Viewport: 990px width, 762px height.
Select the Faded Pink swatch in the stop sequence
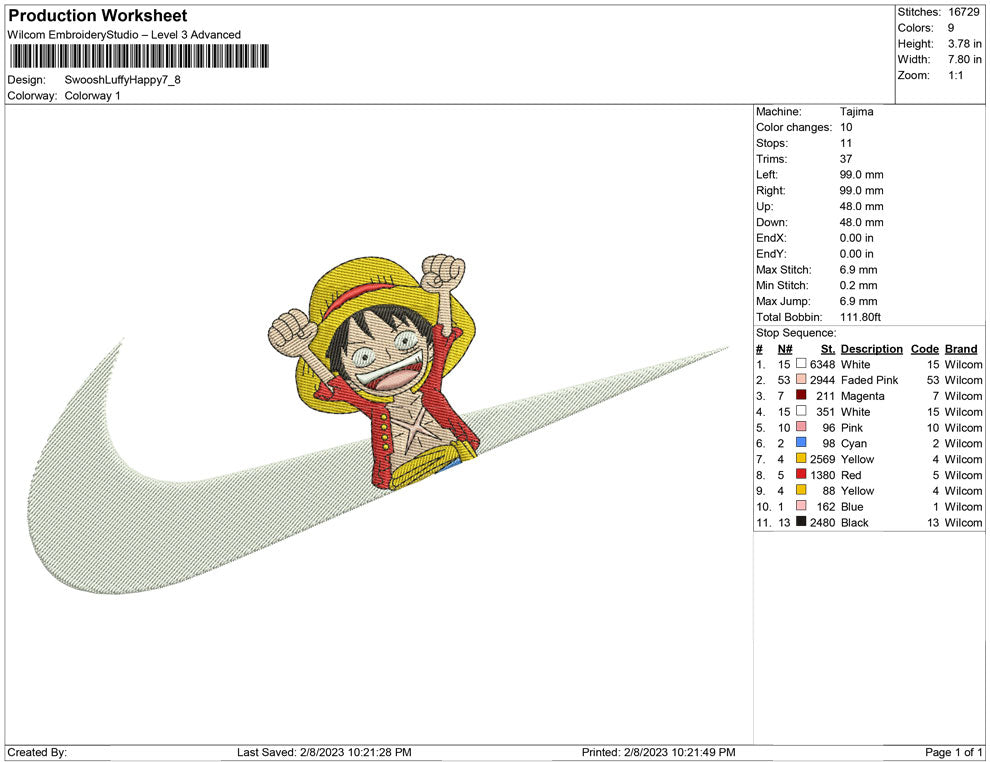(x=801, y=380)
